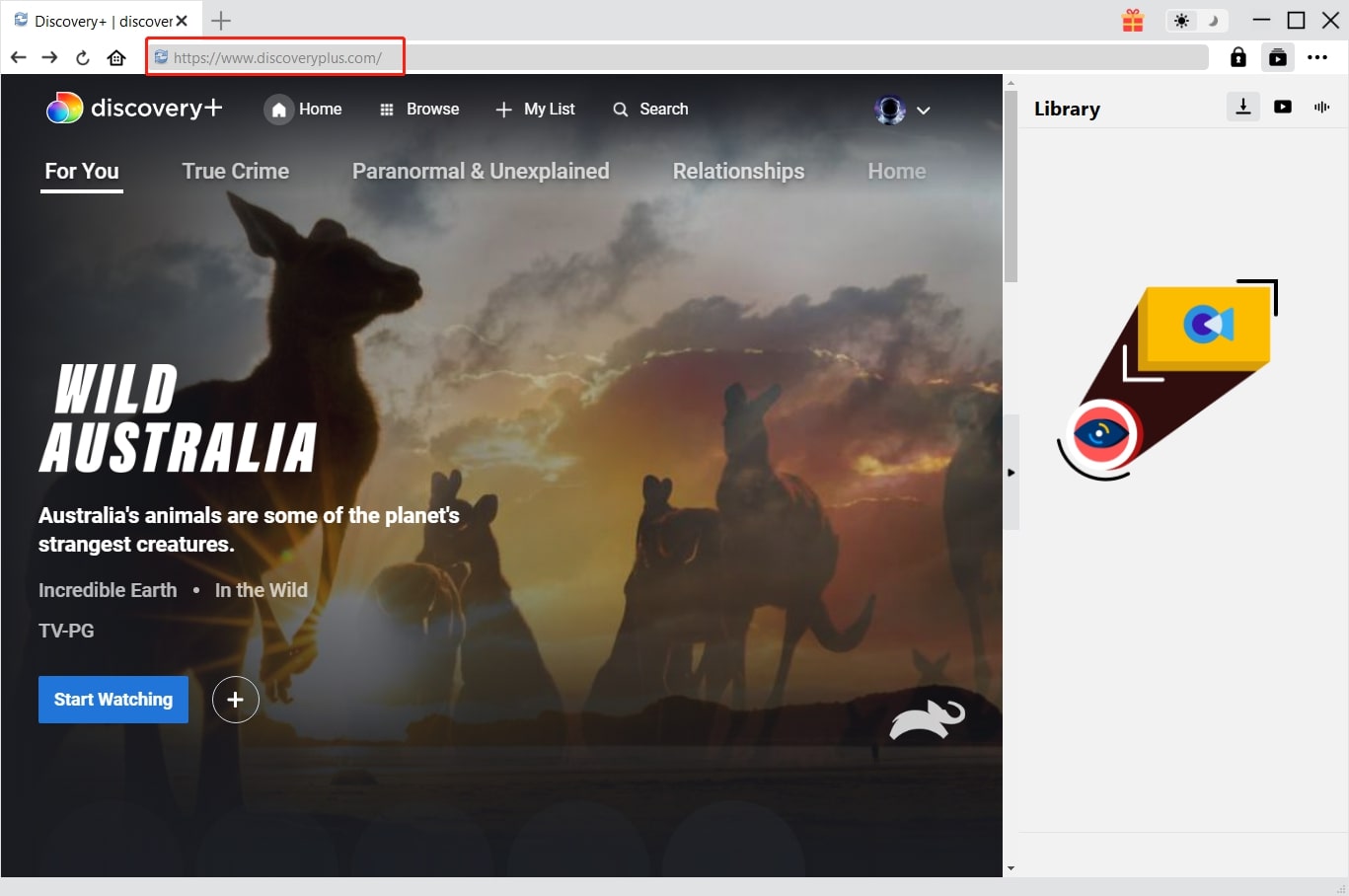
Task: Click the lock icon in toolbar
Action: pos(1237,57)
